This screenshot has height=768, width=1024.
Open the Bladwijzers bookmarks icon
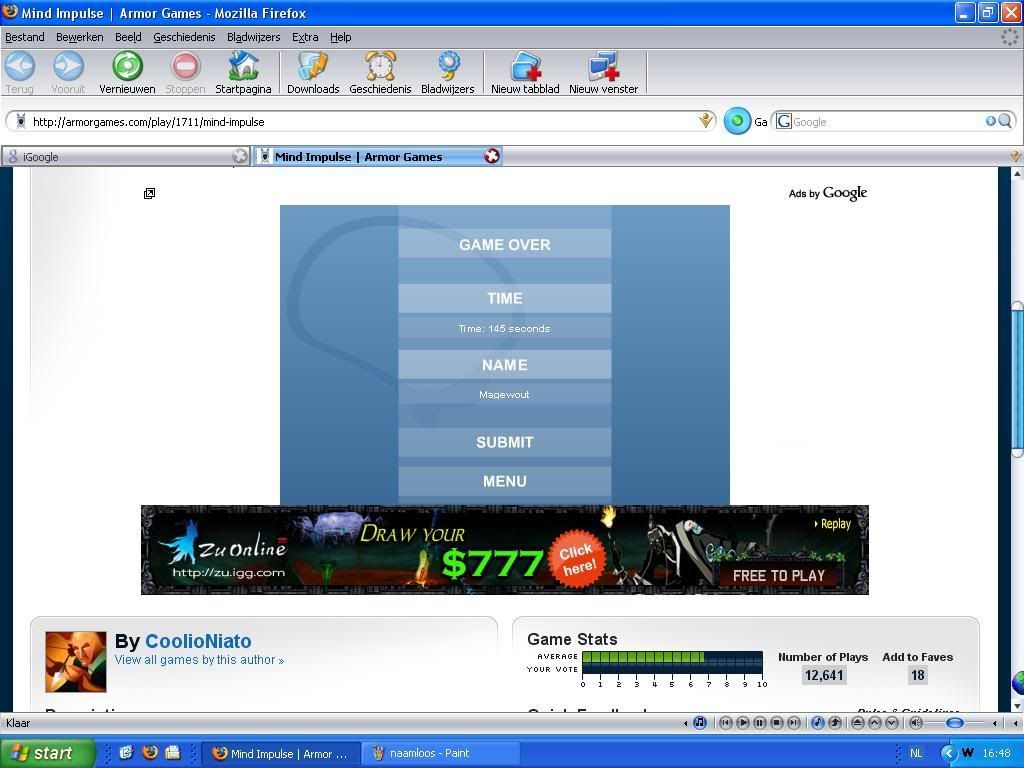pos(447,67)
